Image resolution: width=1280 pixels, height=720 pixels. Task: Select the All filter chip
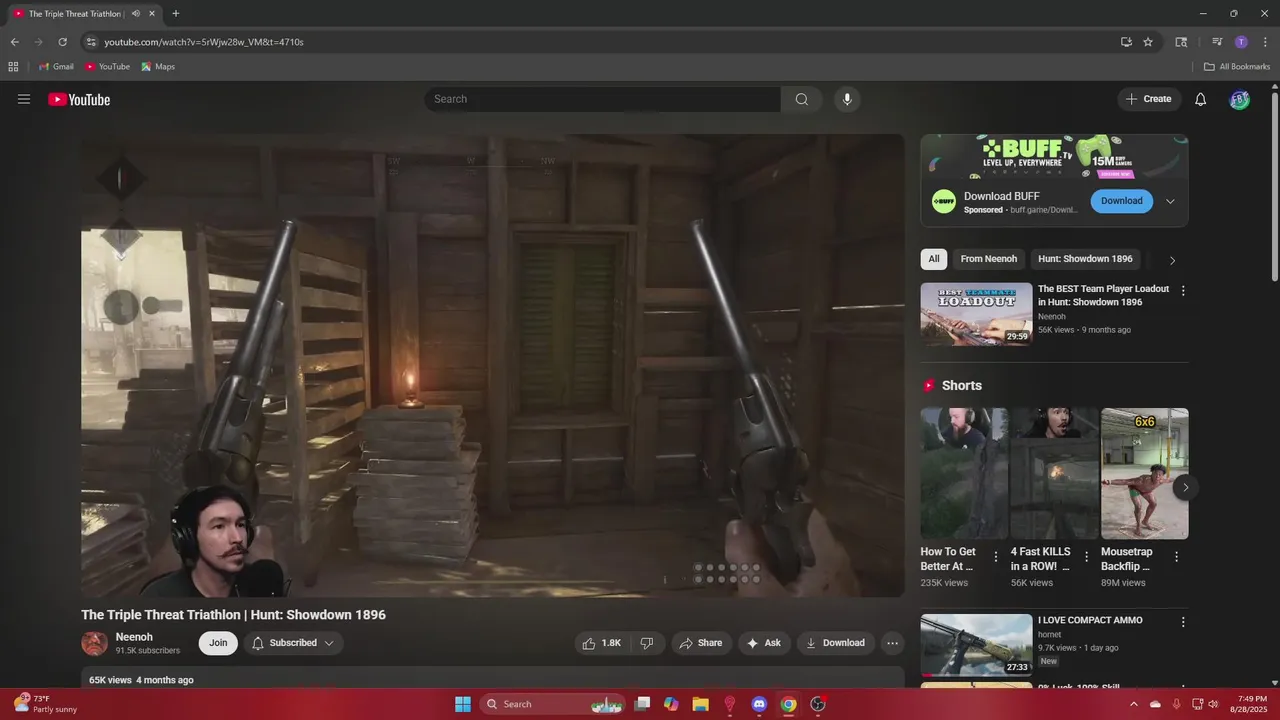(934, 259)
